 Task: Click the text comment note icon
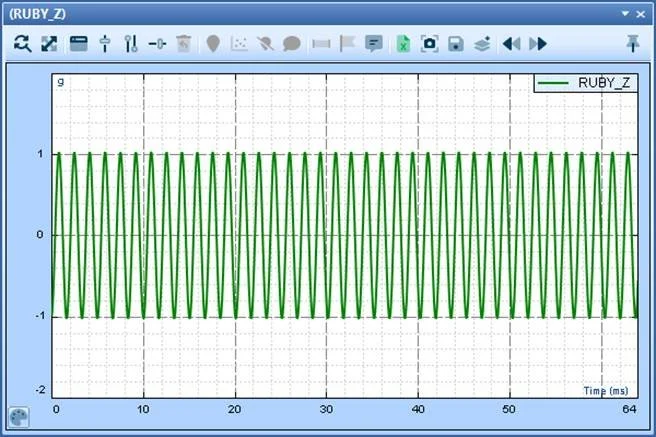pyautogui.click(x=374, y=43)
